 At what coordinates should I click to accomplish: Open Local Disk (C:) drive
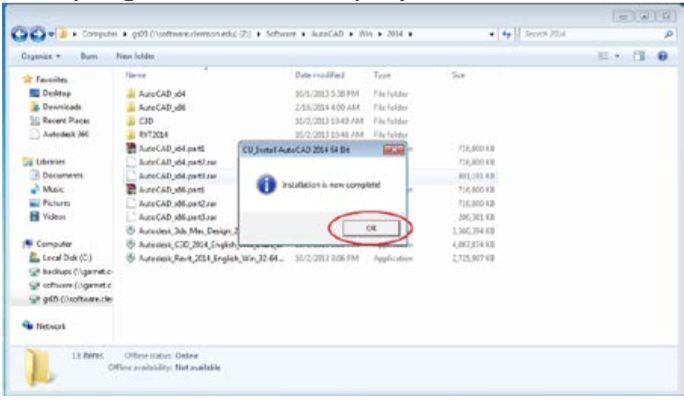click(67, 257)
